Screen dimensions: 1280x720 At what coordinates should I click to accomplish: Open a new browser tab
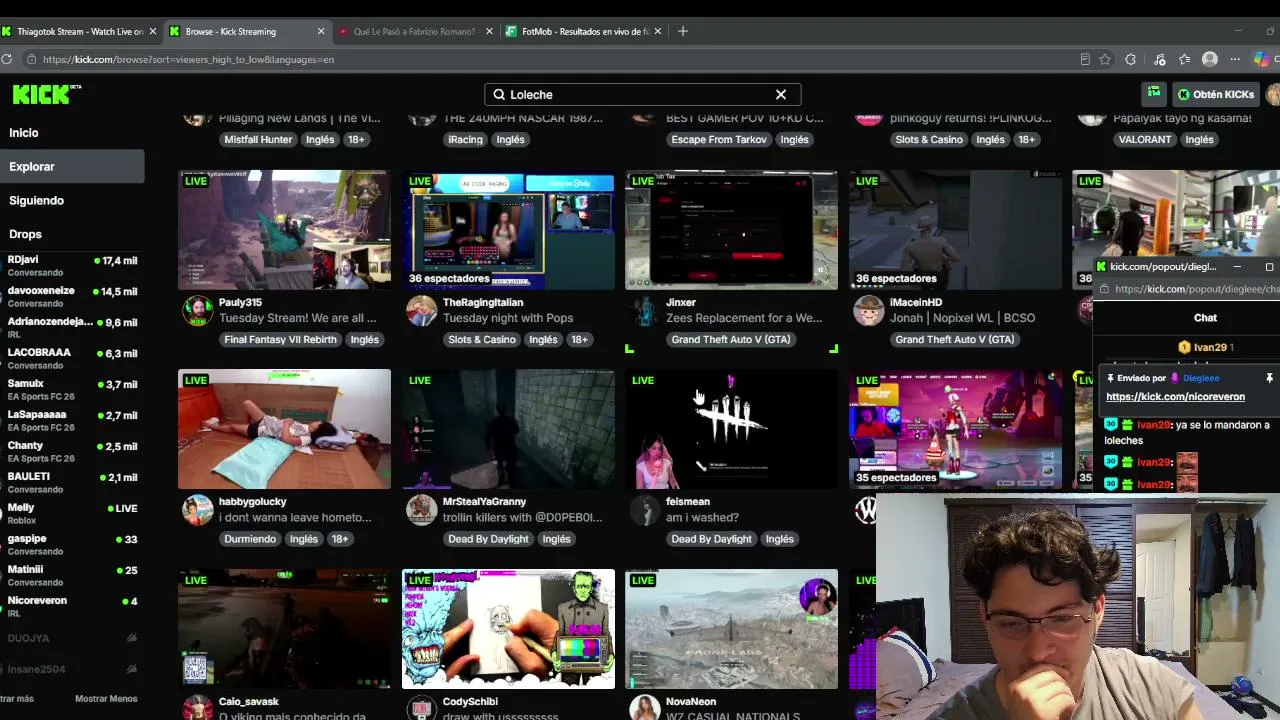(683, 31)
